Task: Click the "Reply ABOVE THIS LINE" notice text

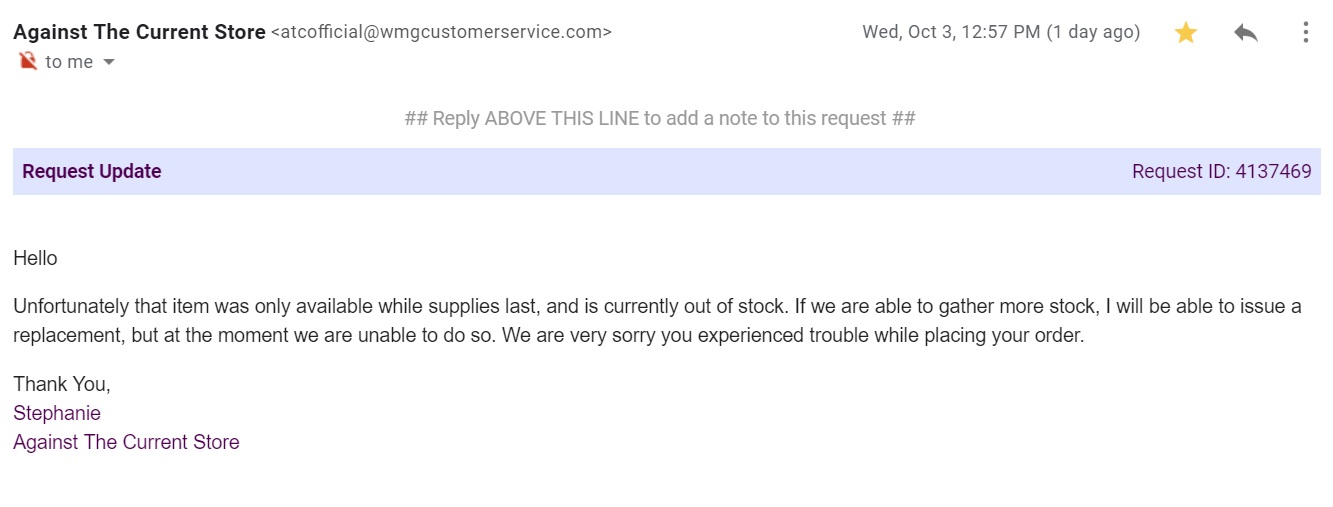Action: 660,119
